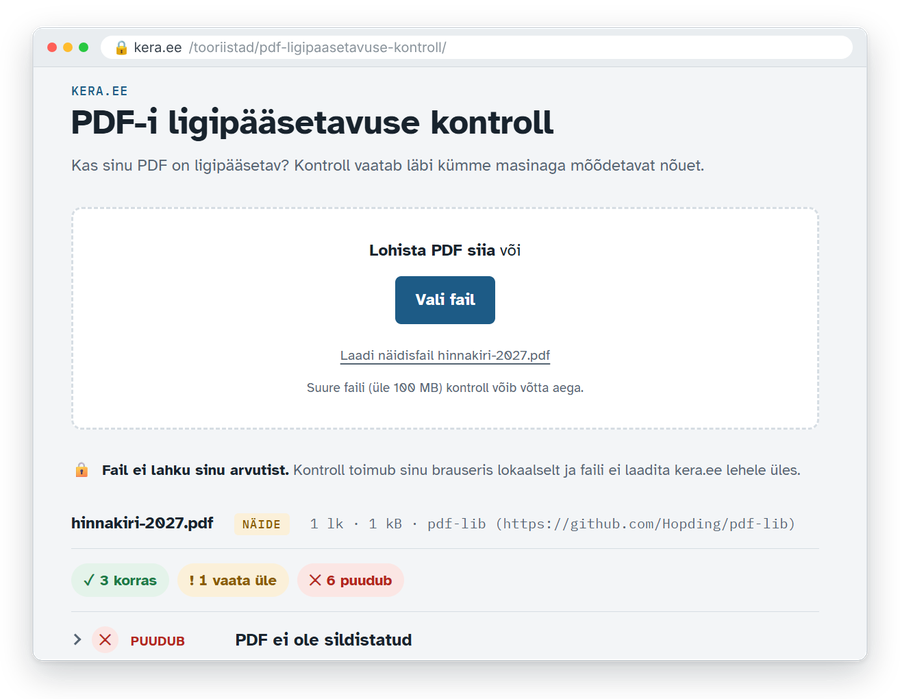Click the red X status icon by PUUDUB
Image resolution: width=900 pixels, height=699 pixels.
tap(105, 639)
